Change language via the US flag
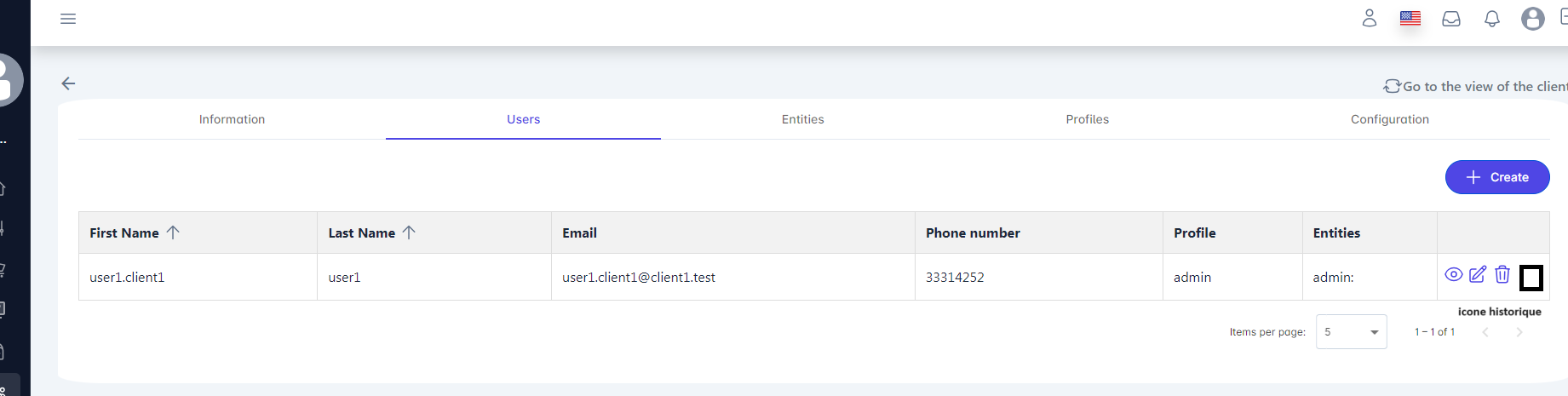This screenshot has height=396, width=1568. click(x=1410, y=18)
